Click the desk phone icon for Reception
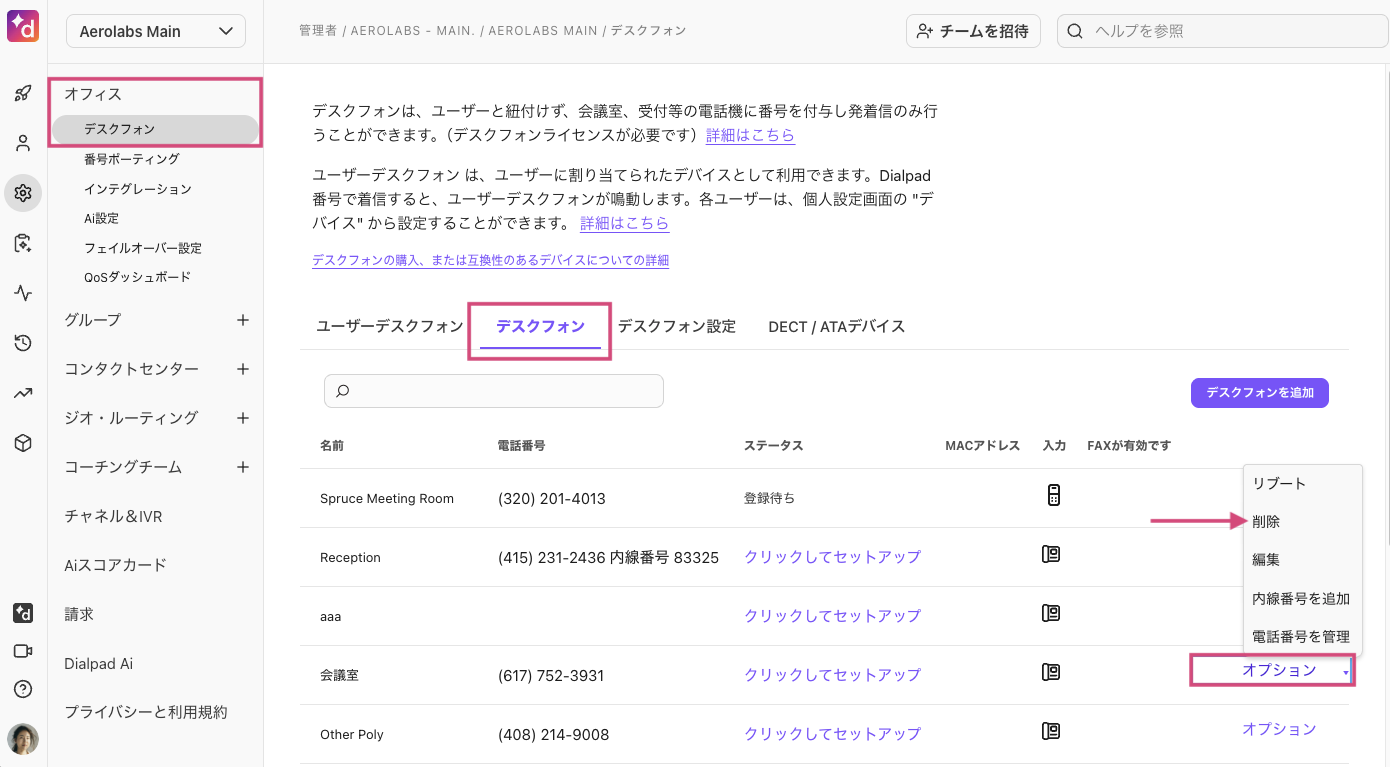The height and width of the screenshot is (767, 1390). 1051,555
